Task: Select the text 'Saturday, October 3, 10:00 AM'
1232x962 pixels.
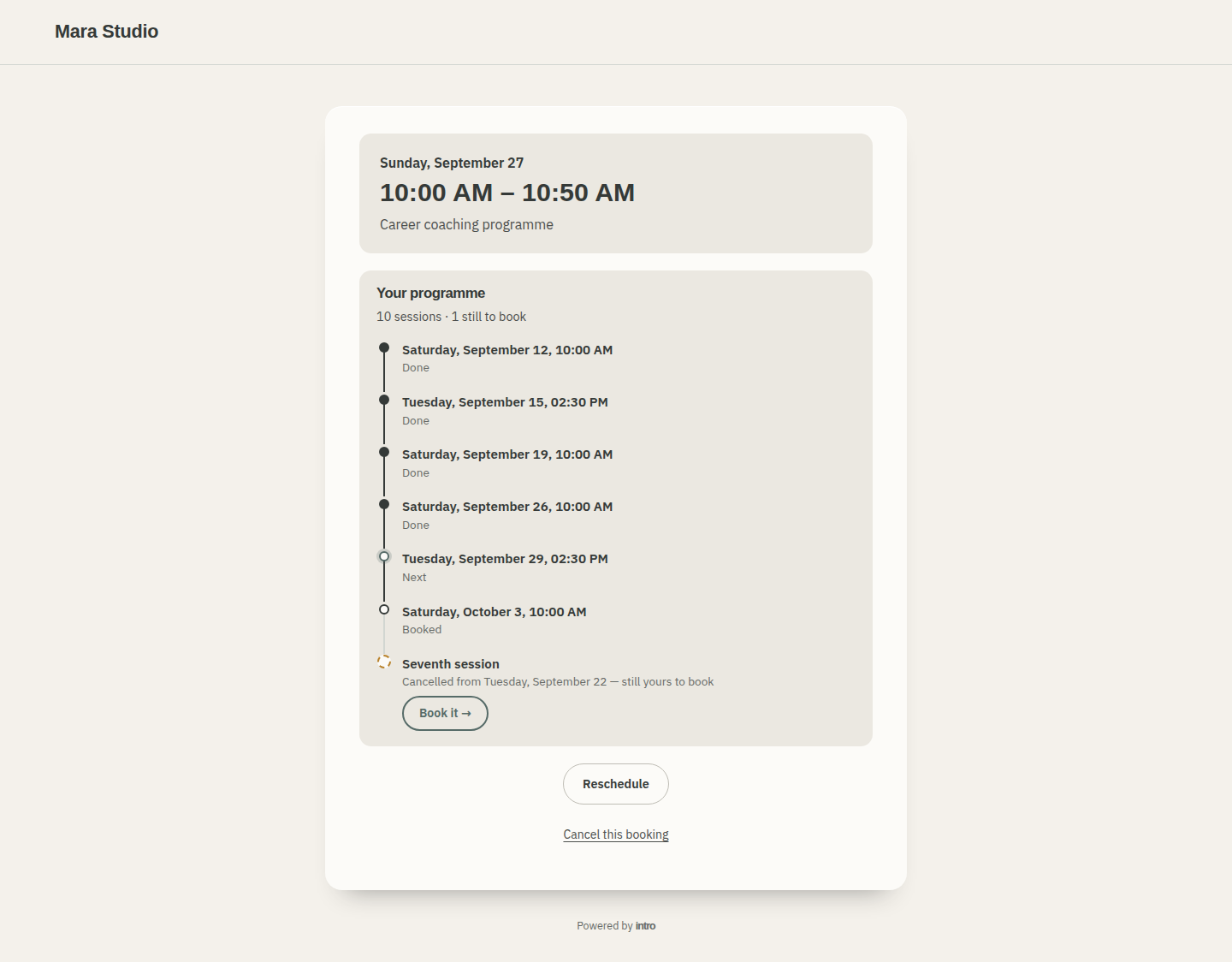Action: (x=495, y=612)
